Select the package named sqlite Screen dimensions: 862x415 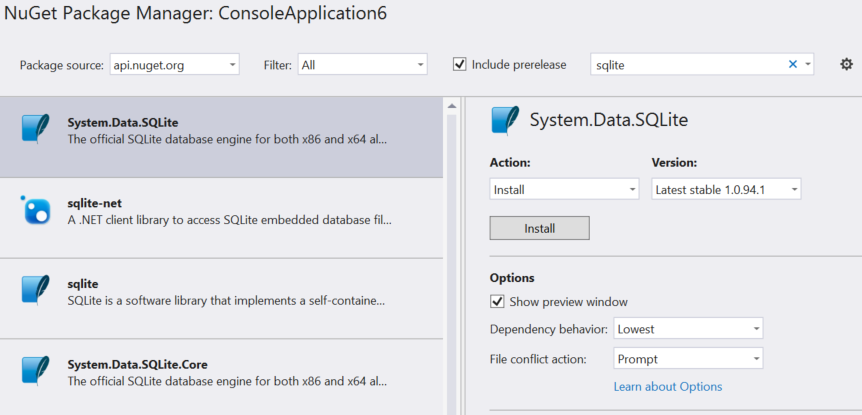[x=82, y=284]
